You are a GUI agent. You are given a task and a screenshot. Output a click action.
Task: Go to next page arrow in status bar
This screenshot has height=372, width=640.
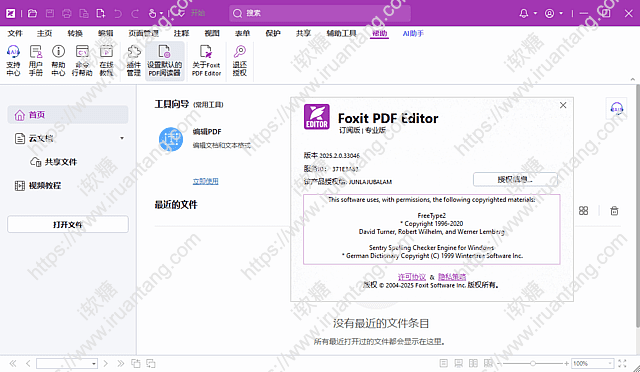pos(105,363)
